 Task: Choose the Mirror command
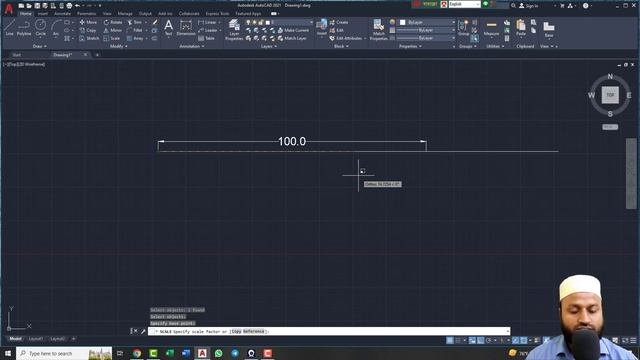(x=112, y=30)
